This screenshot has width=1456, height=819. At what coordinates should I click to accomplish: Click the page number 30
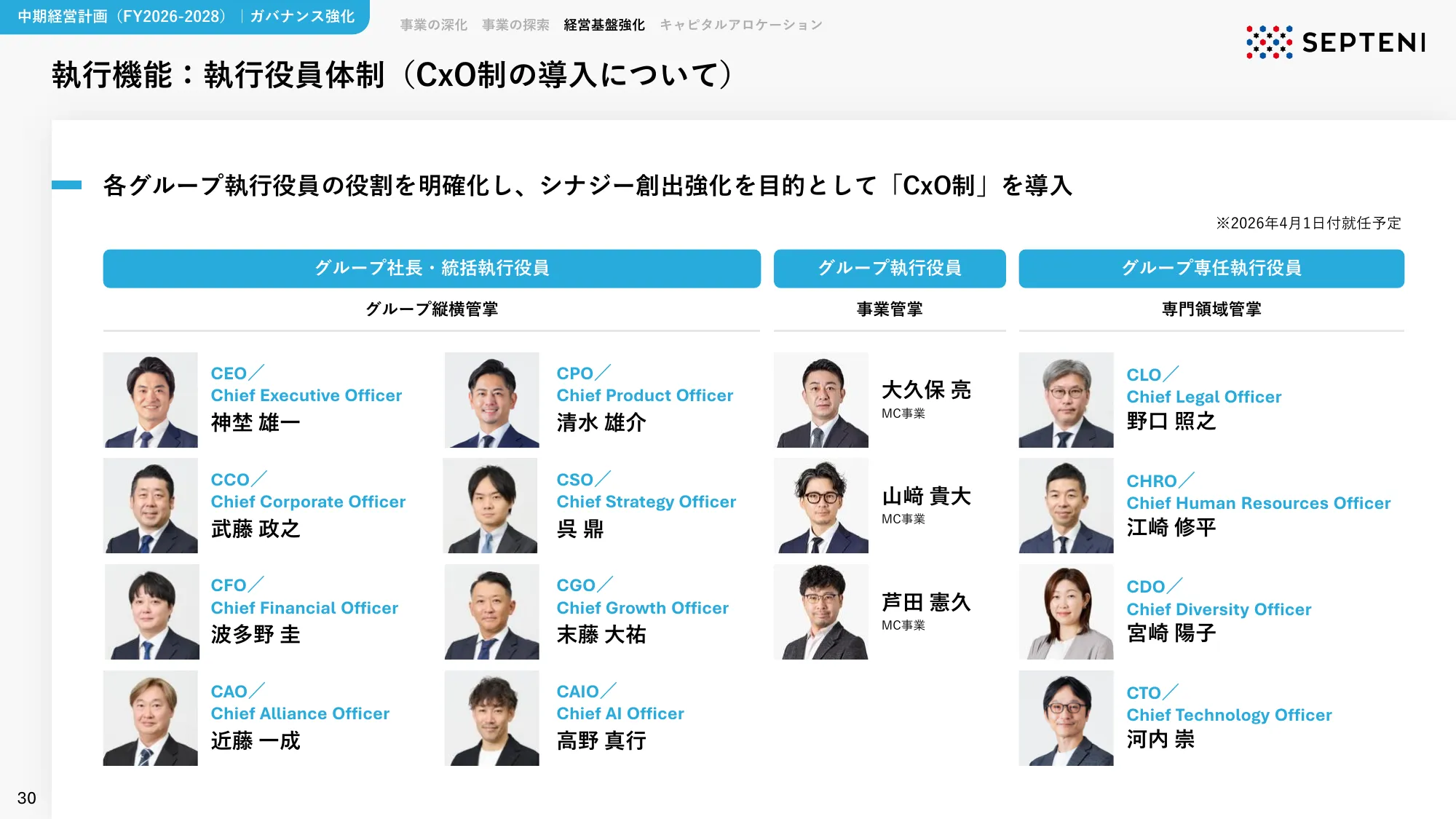(x=28, y=798)
